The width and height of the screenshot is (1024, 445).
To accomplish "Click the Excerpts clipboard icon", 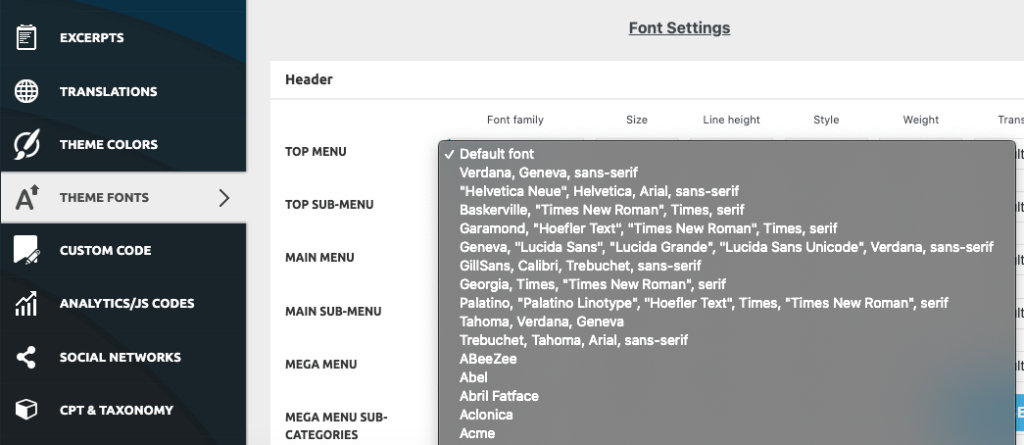I will pyautogui.click(x=27, y=37).
